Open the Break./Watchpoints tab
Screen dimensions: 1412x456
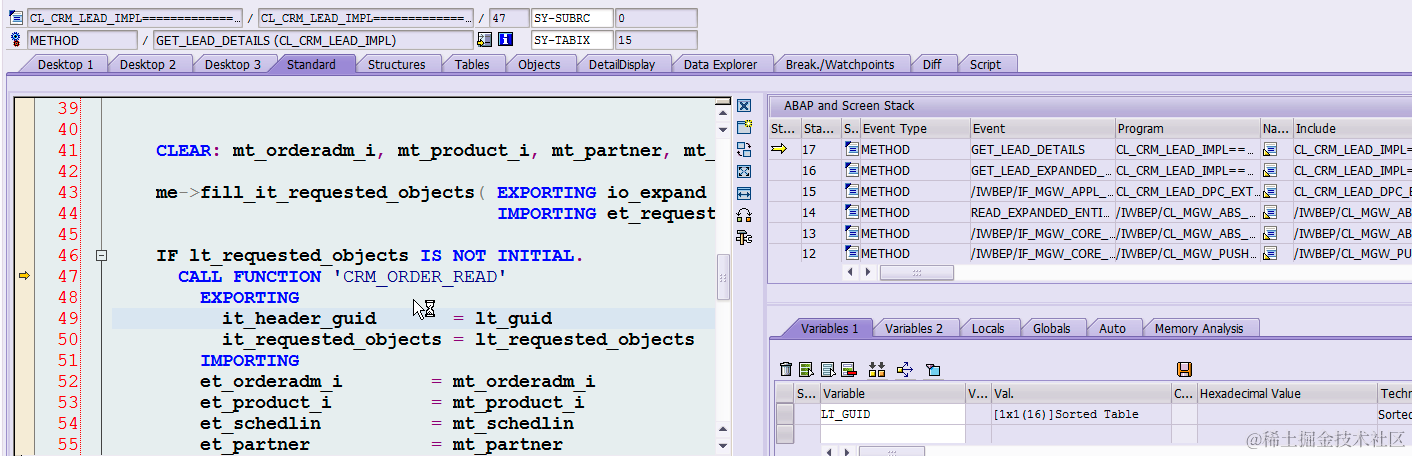pos(839,64)
